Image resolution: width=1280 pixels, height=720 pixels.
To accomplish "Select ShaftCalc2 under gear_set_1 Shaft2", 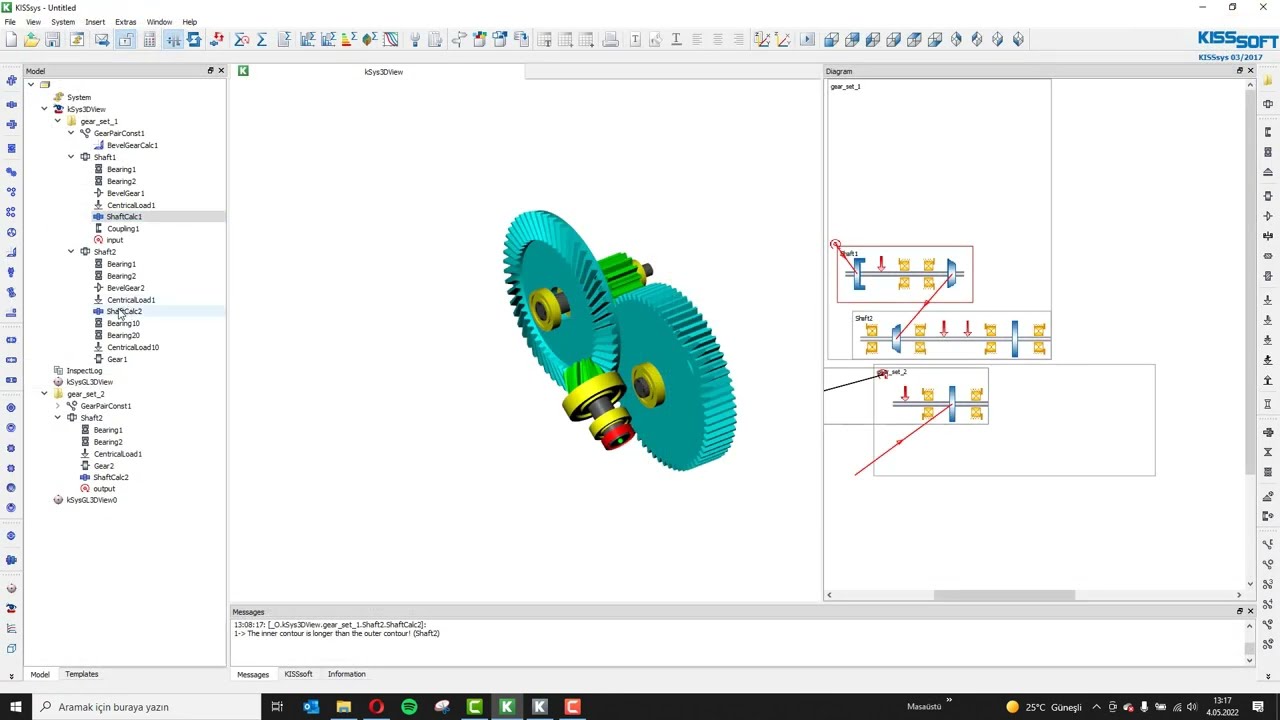I will click(124, 311).
